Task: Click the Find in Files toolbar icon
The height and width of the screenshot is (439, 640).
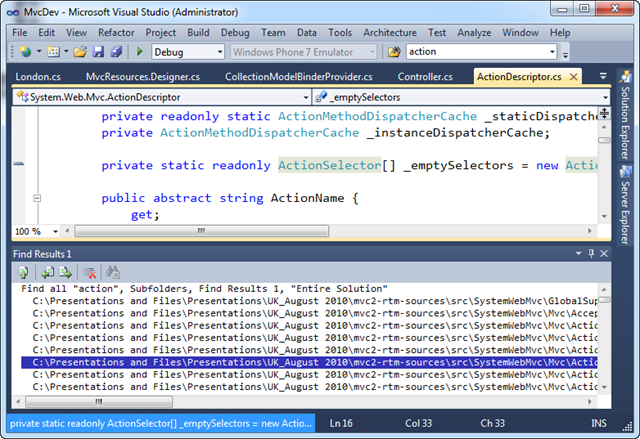Action: (394, 52)
